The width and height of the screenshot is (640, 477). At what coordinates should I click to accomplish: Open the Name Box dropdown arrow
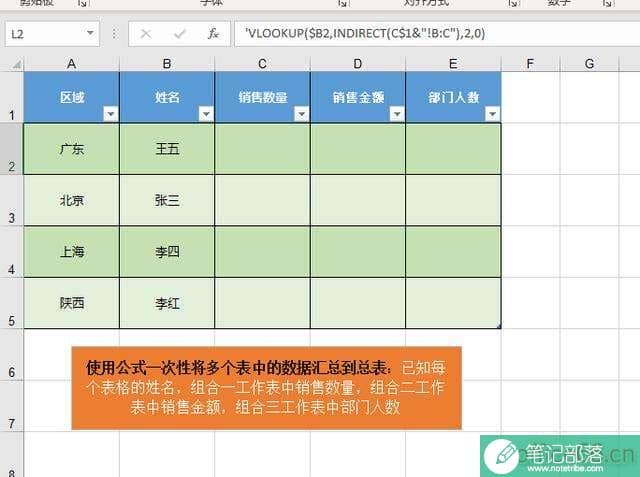click(90, 33)
